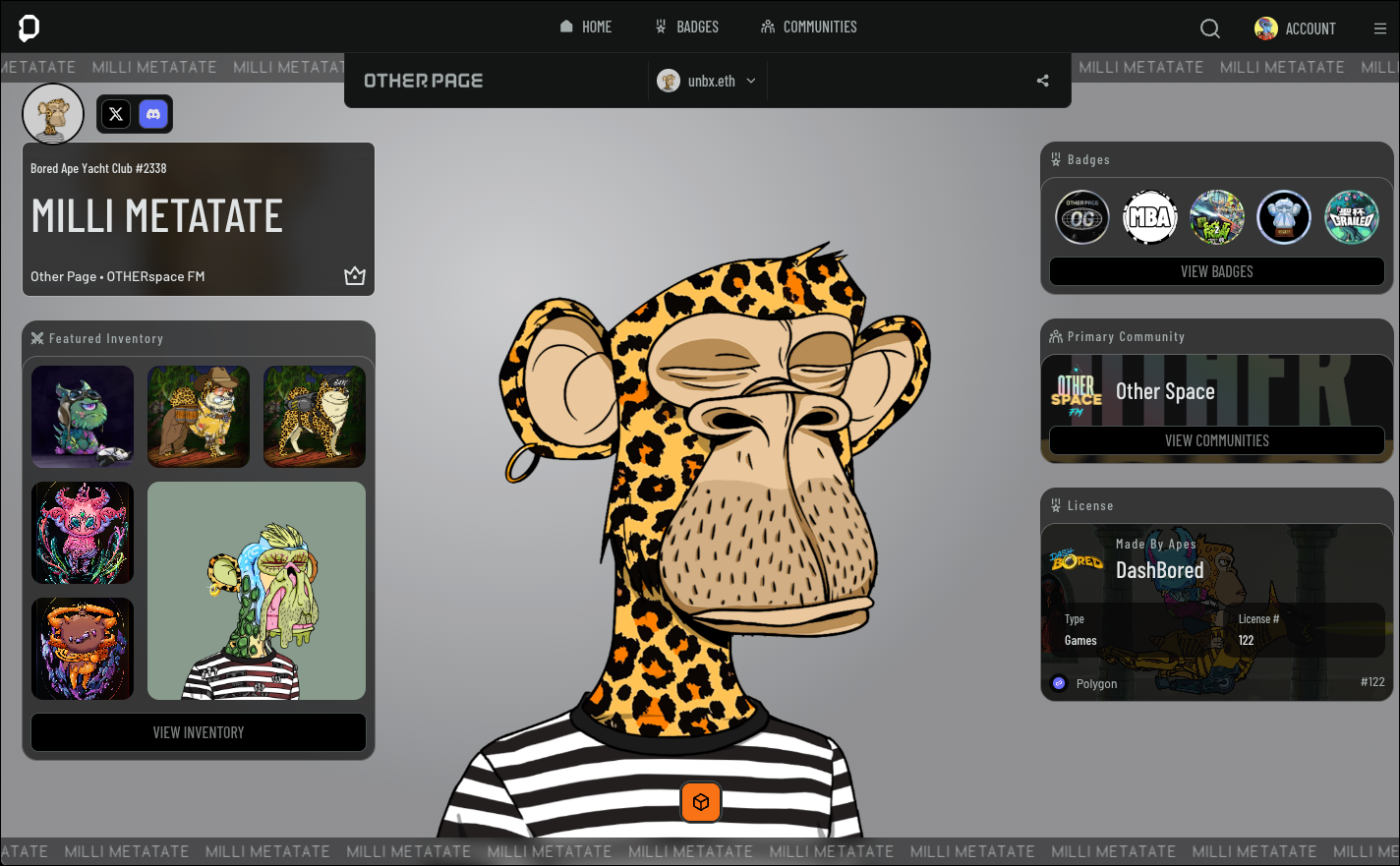Viewport: 1400px width, 866px height.
Task: Click the 'Polygon' chain label
Action: pyautogui.click(x=1096, y=683)
